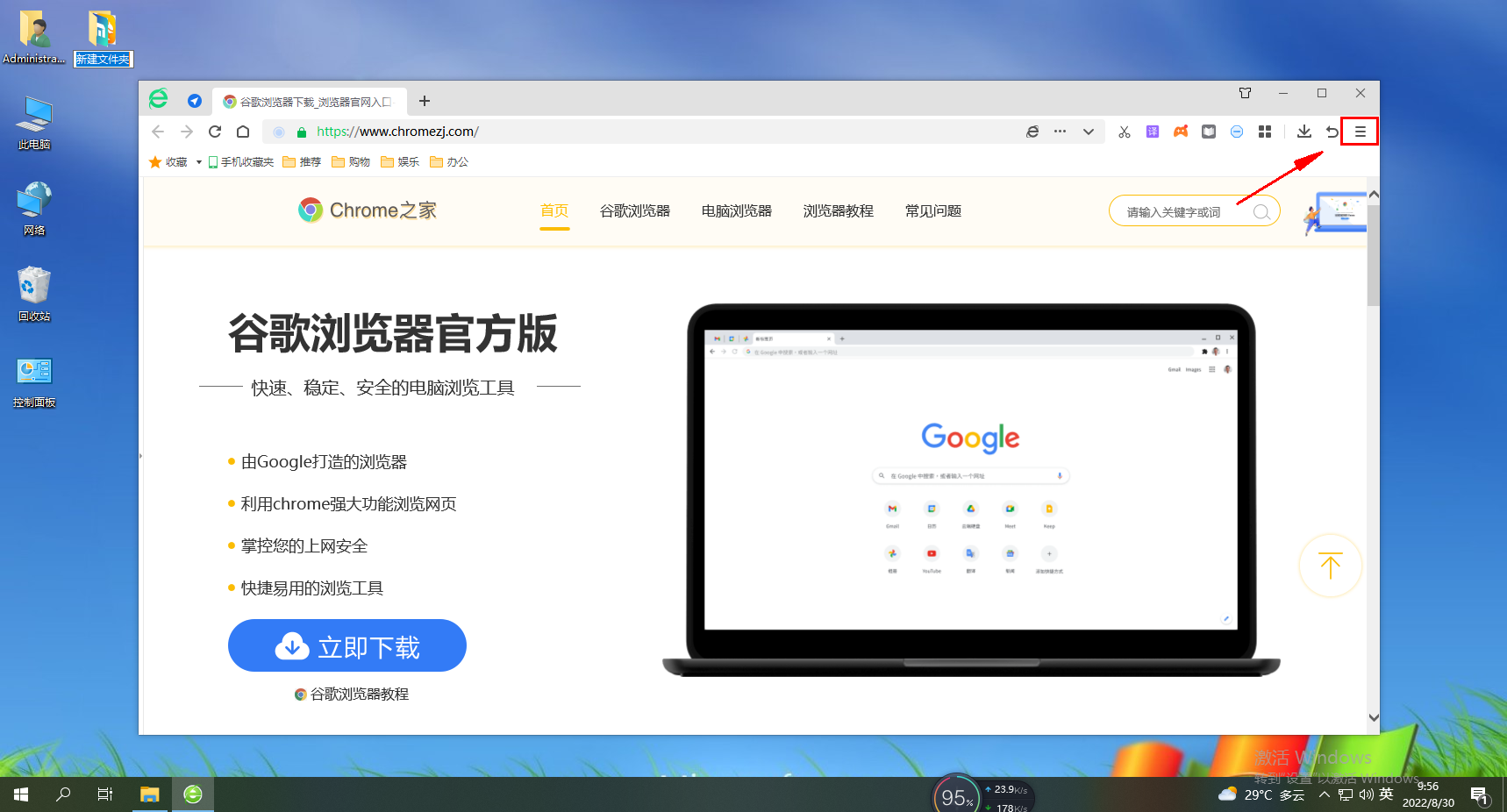Open the downloads manager icon
This screenshot has height=812, width=1507.
(x=1304, y=132)
